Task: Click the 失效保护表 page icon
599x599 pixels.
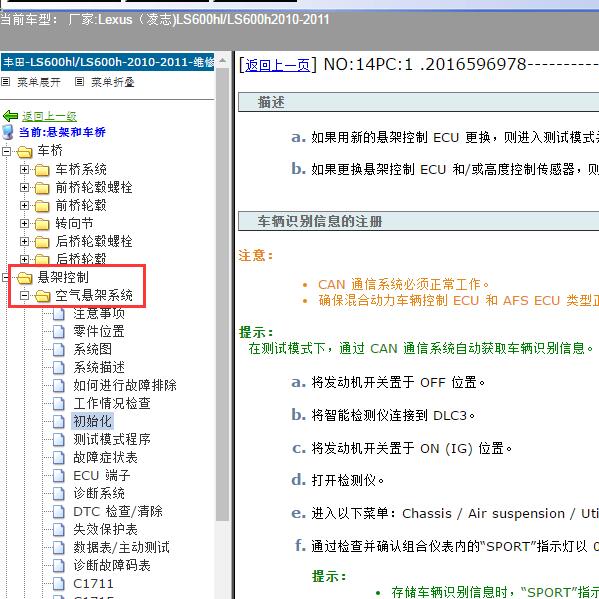Action: (x=58, y=529)
